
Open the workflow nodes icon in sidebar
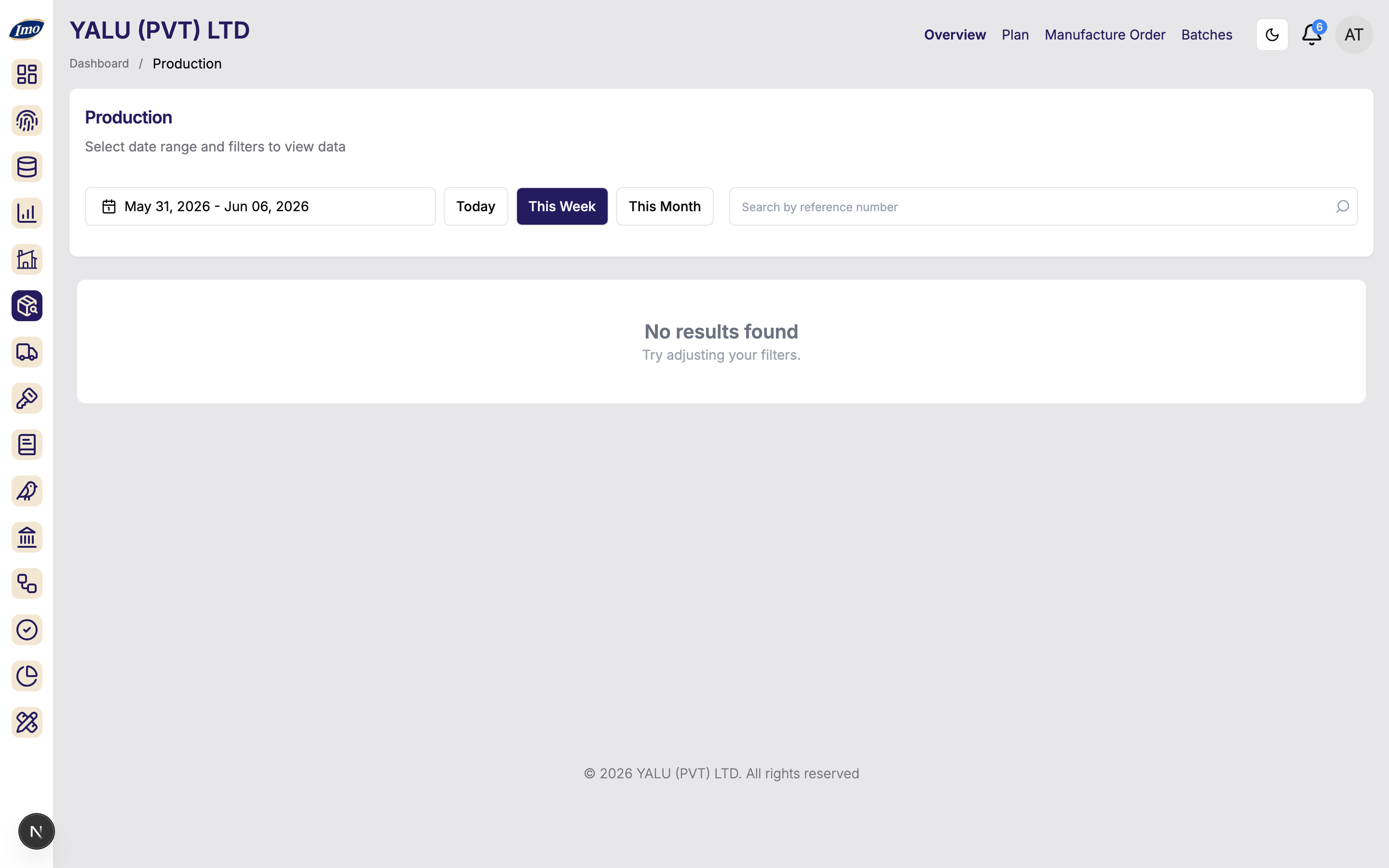pos(27,584)
